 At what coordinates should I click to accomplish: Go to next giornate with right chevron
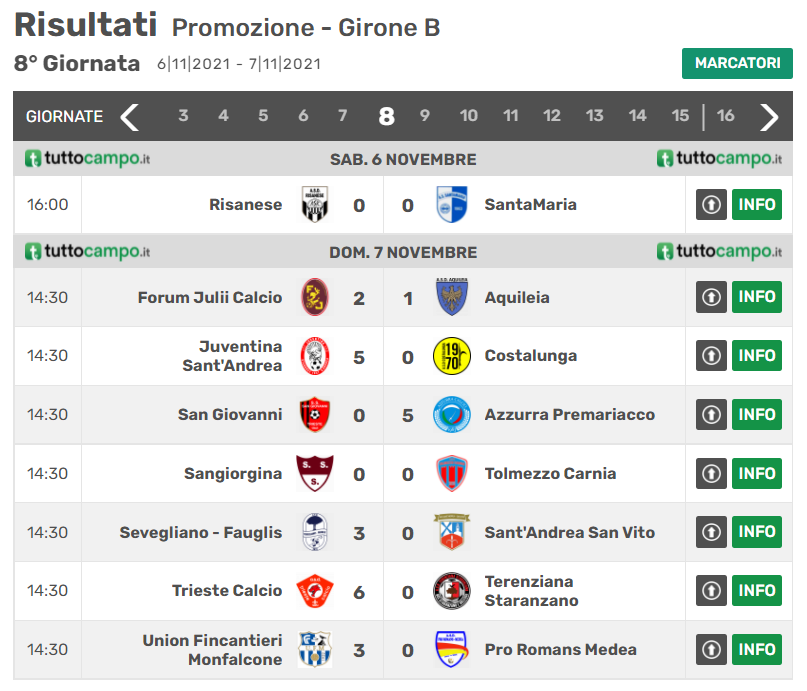click(x=769, y=116)
